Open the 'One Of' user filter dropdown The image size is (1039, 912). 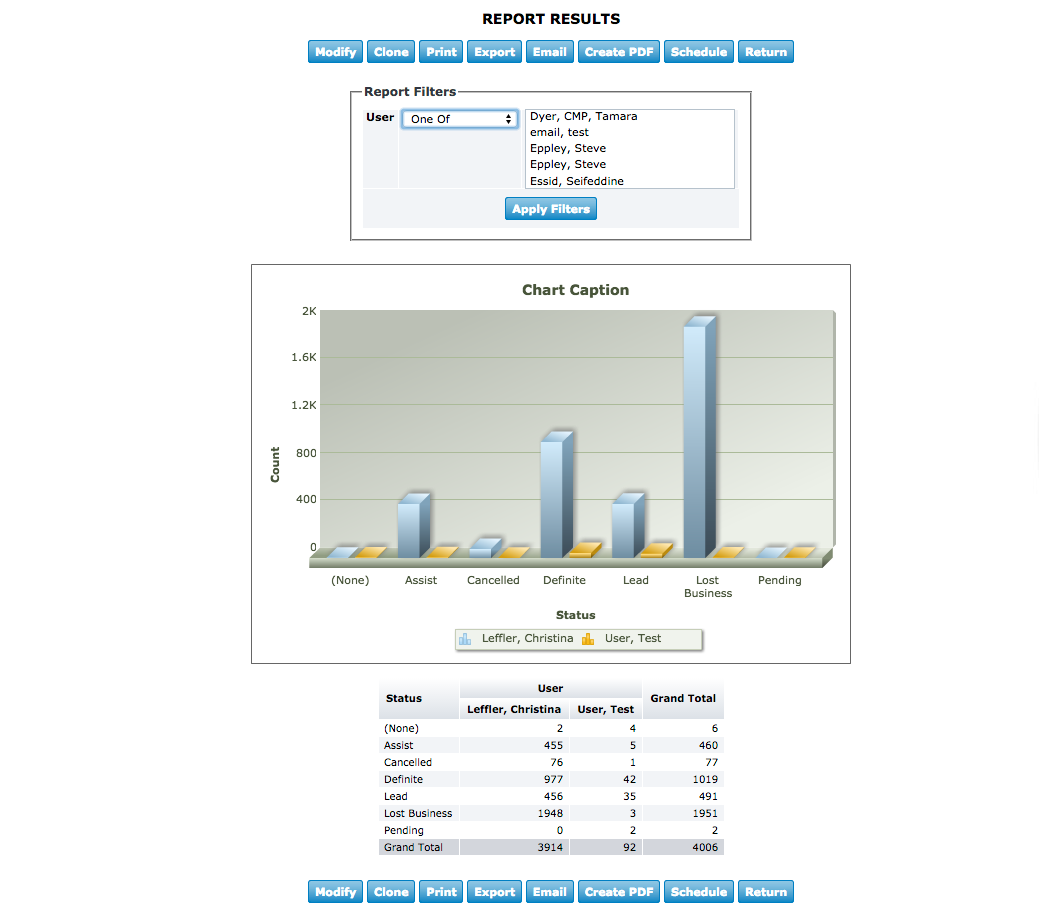[x=460, y=119]
